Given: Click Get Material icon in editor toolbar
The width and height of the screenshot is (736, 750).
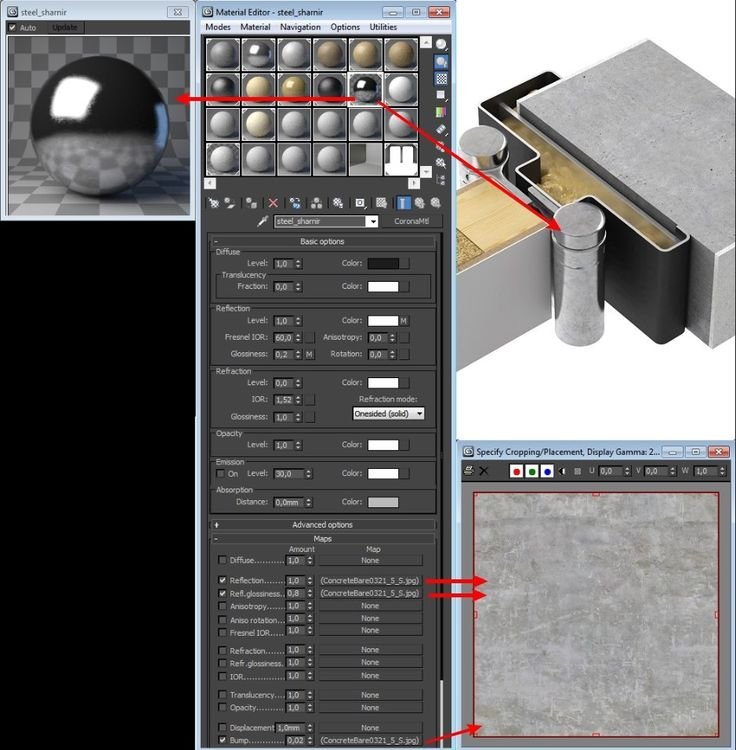Looking at the screenshot, I should [213, 203].
